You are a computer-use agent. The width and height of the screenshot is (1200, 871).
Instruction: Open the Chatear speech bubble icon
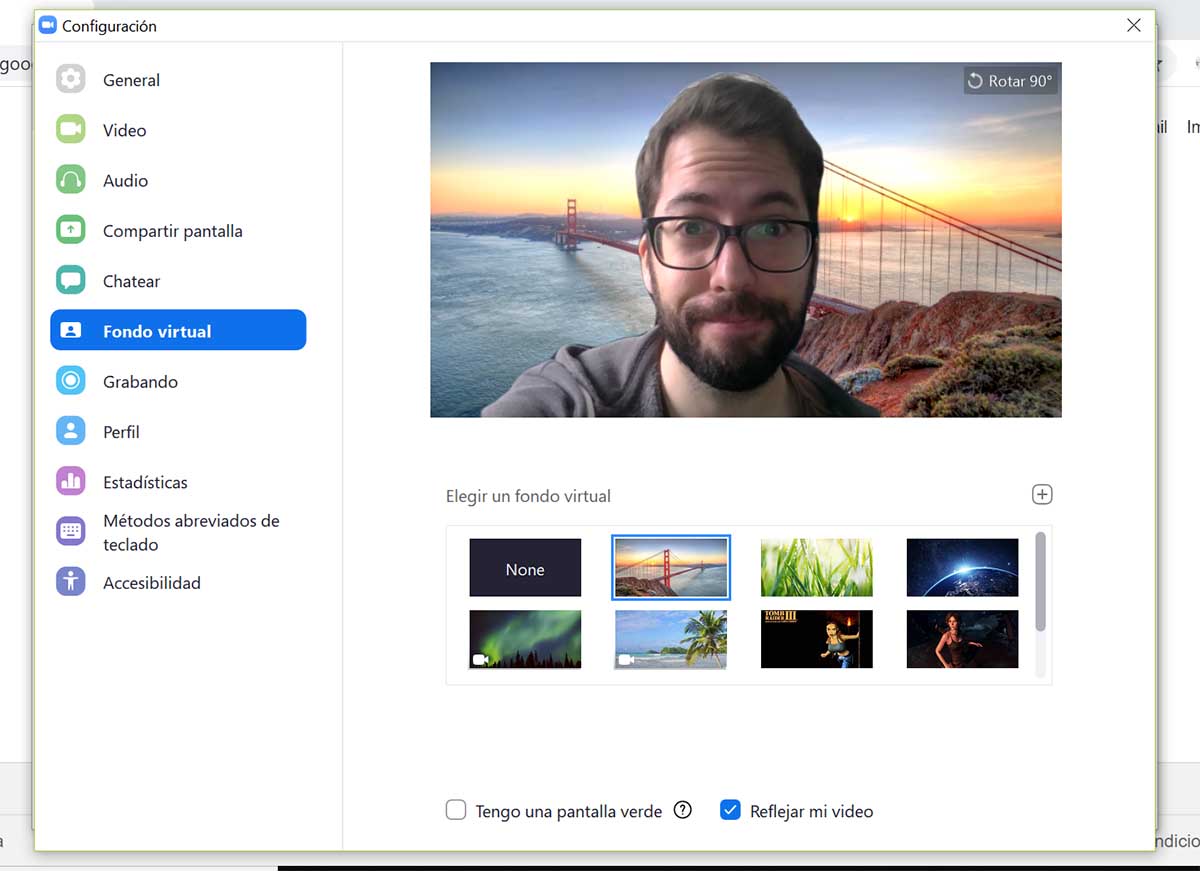[x=70, y=281]
